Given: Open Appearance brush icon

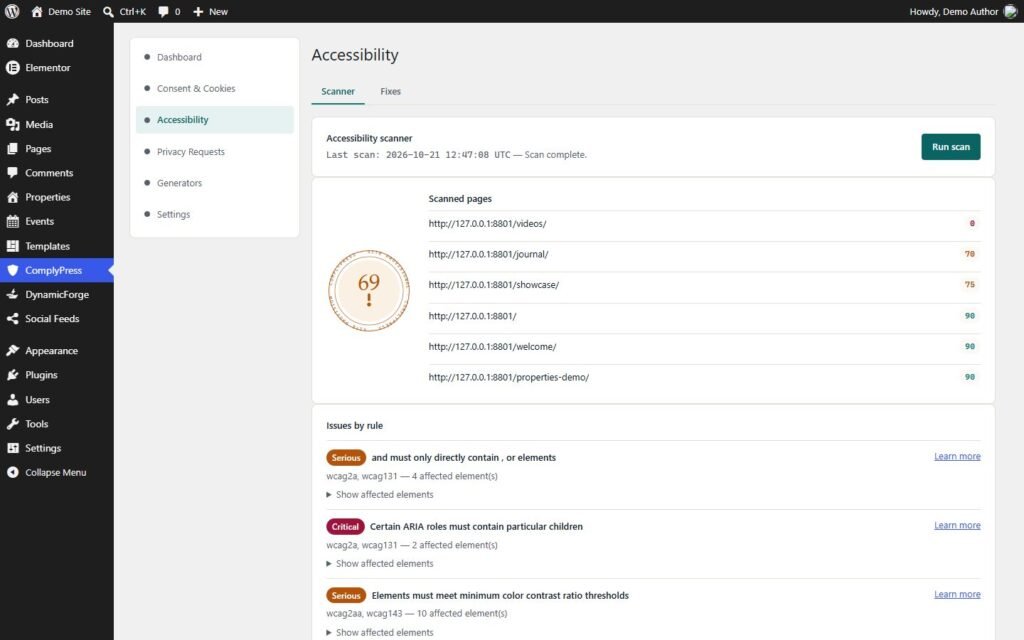Looking at the screenshot, I should 12,350.
